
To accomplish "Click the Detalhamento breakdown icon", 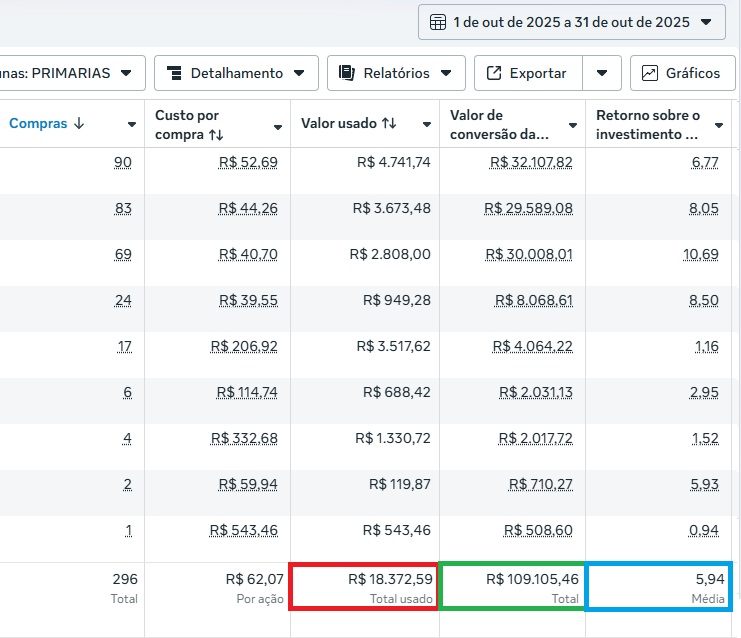I will (x=174, y=73).
